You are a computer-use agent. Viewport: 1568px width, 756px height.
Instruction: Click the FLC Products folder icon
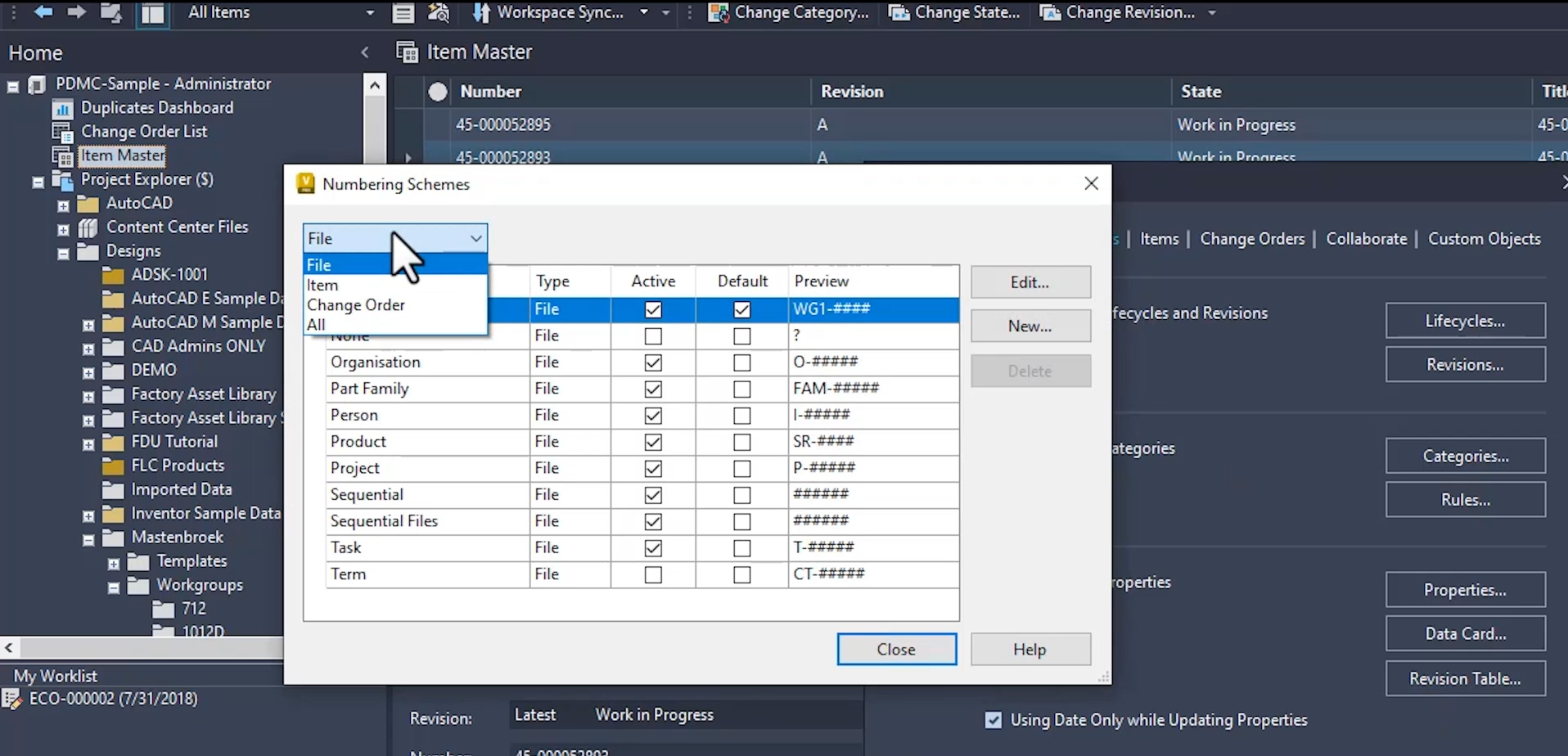click(113, 466)
